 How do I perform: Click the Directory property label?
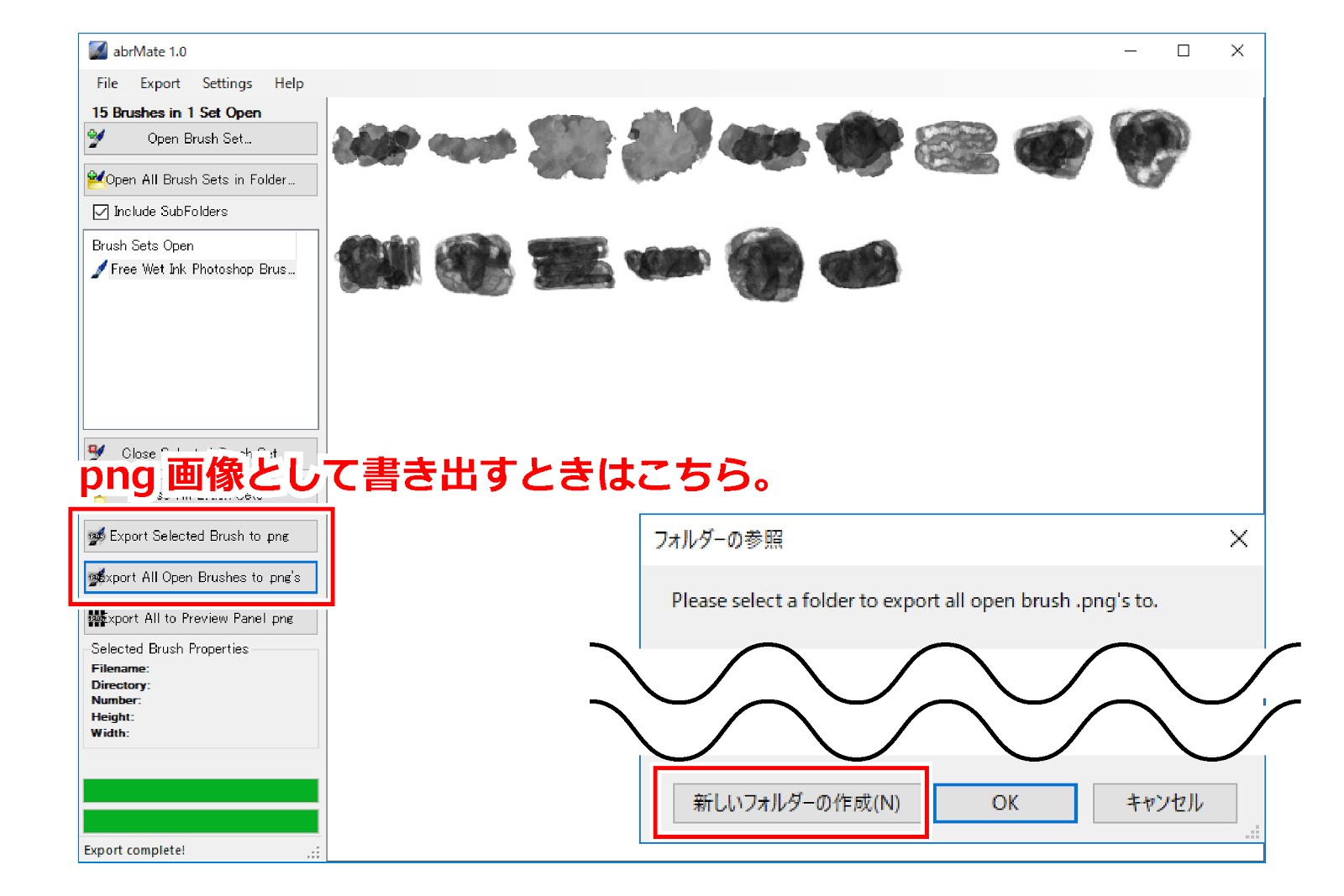pyautogui.click(x=121, y=685)
